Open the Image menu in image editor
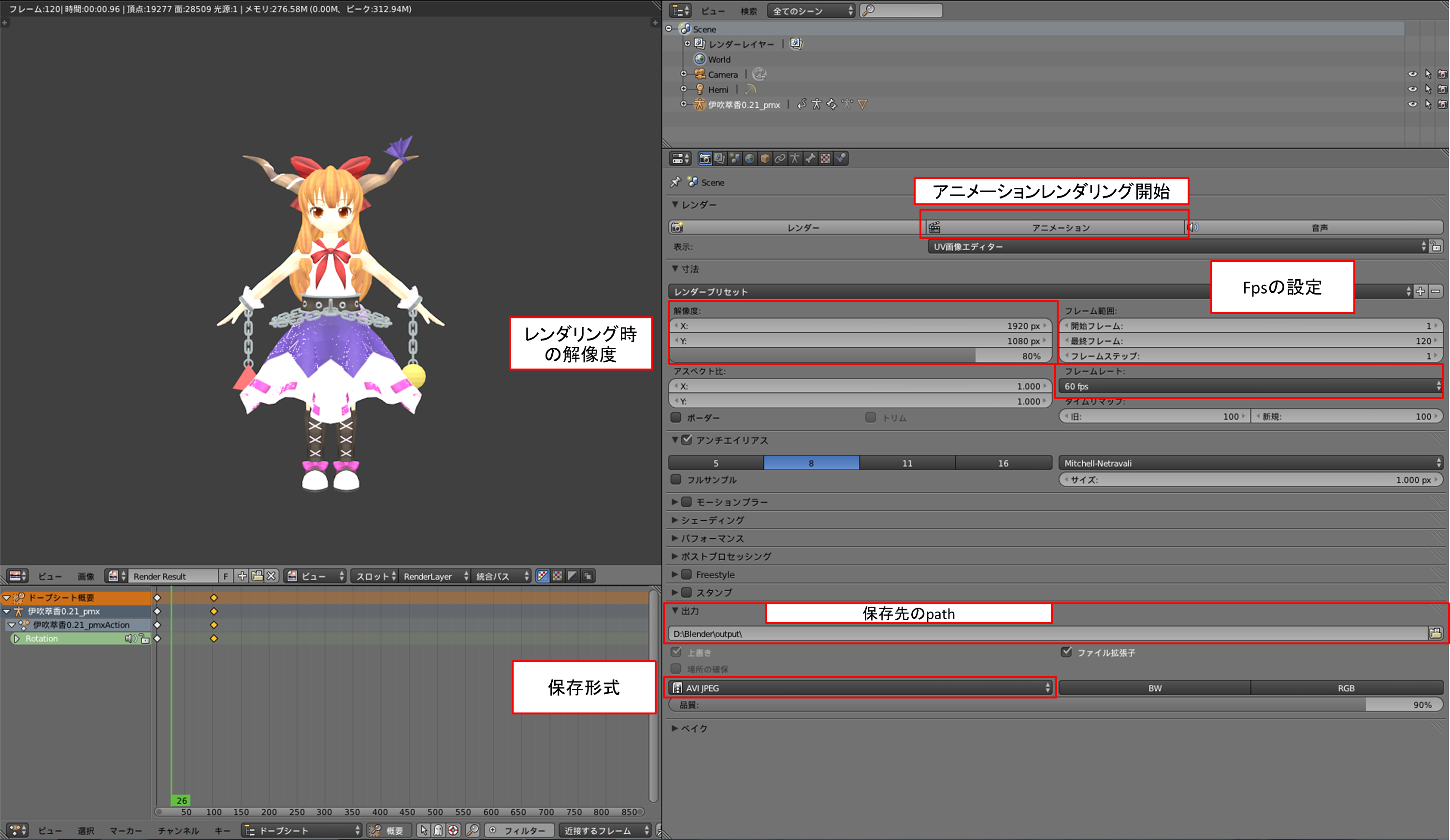This screenshot has height=840, width=1450. point(86,576)
